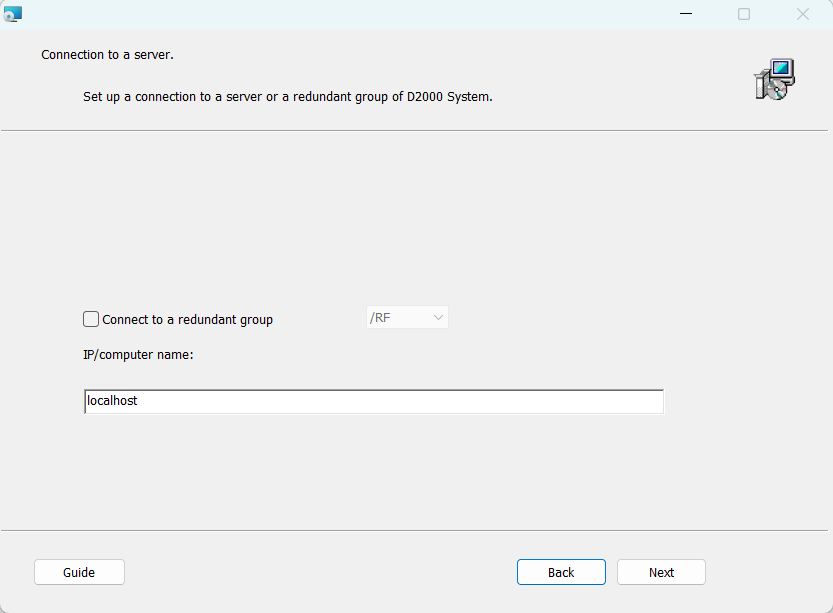
Task: Go Back to the previous setup step
Action: [561, 572]
